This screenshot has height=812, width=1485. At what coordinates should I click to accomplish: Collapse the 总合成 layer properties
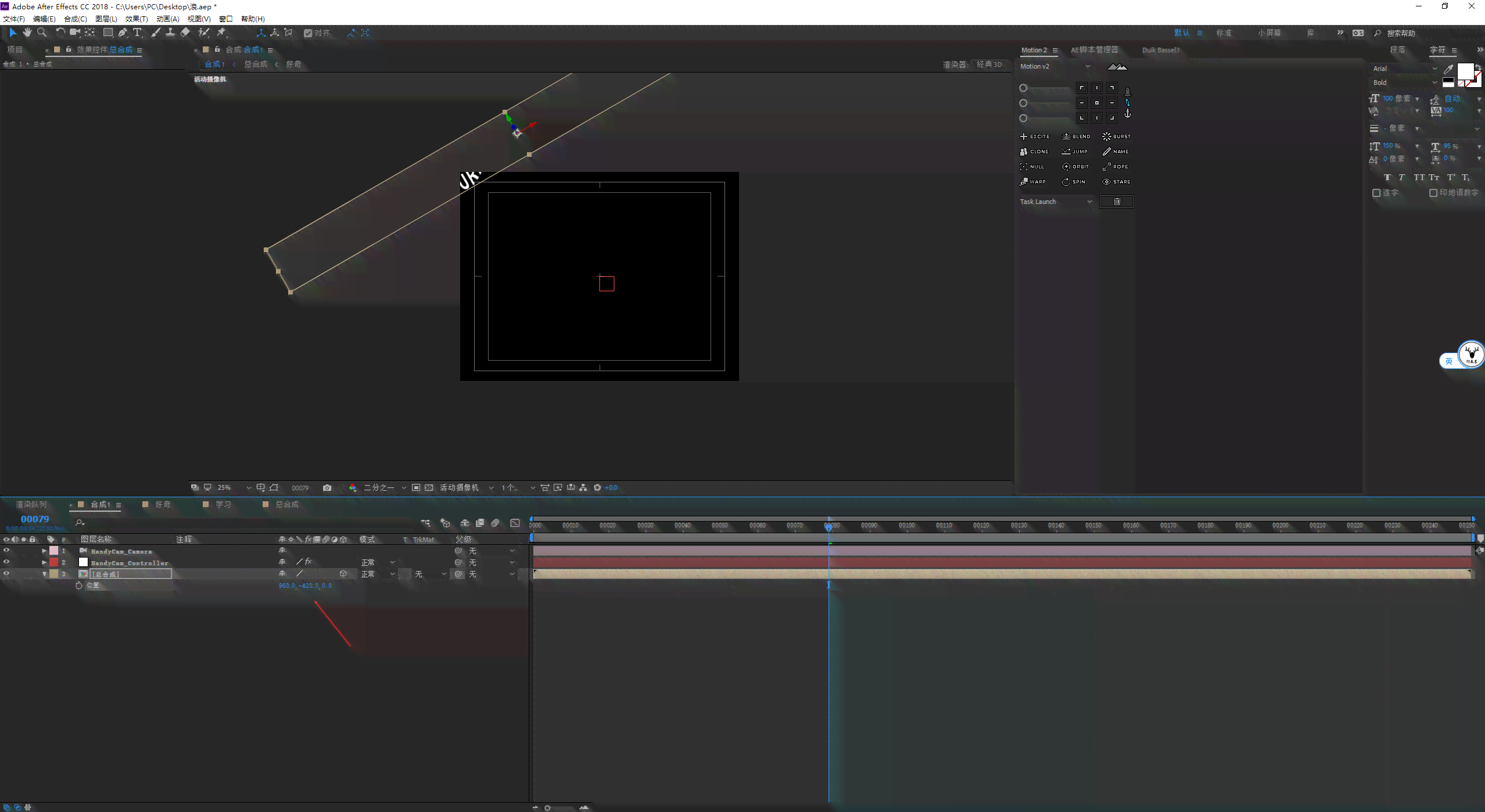point(44,574)
